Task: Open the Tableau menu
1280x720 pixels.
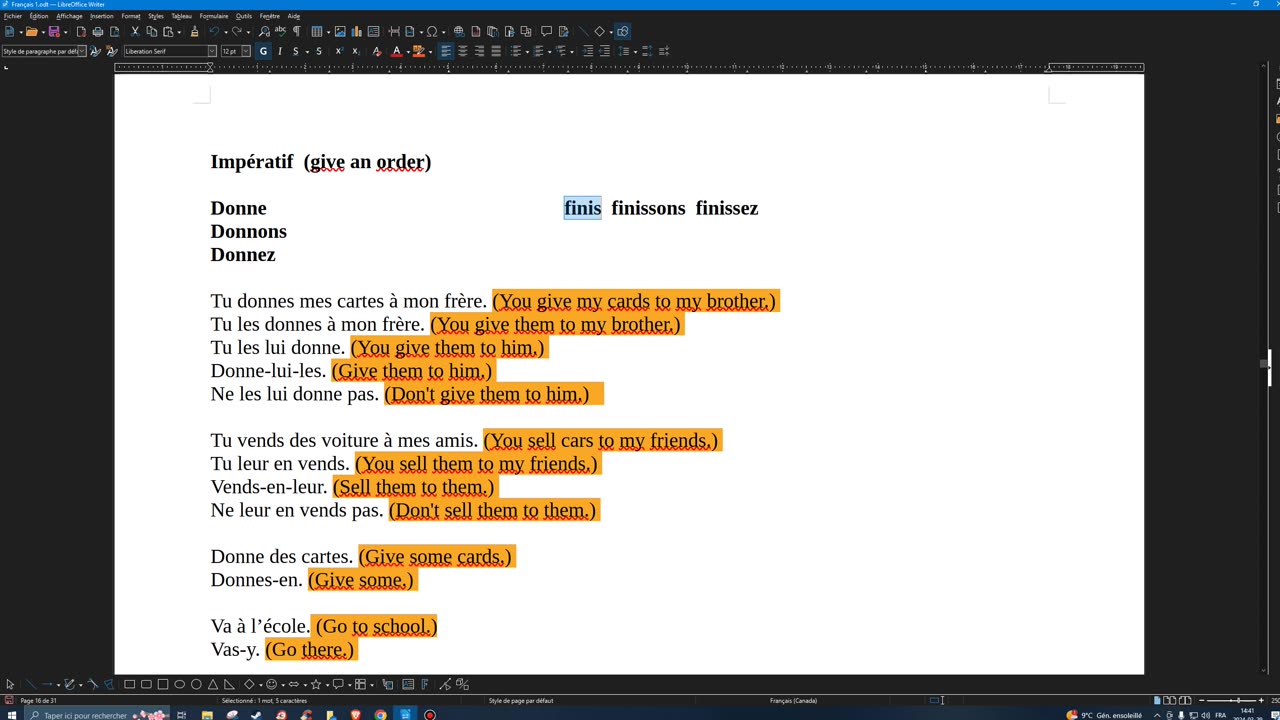Action: click(181, 16)
